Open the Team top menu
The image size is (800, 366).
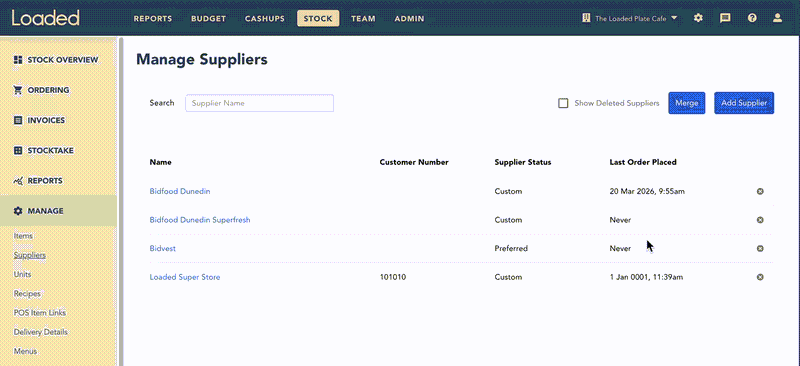click(363, 18)
